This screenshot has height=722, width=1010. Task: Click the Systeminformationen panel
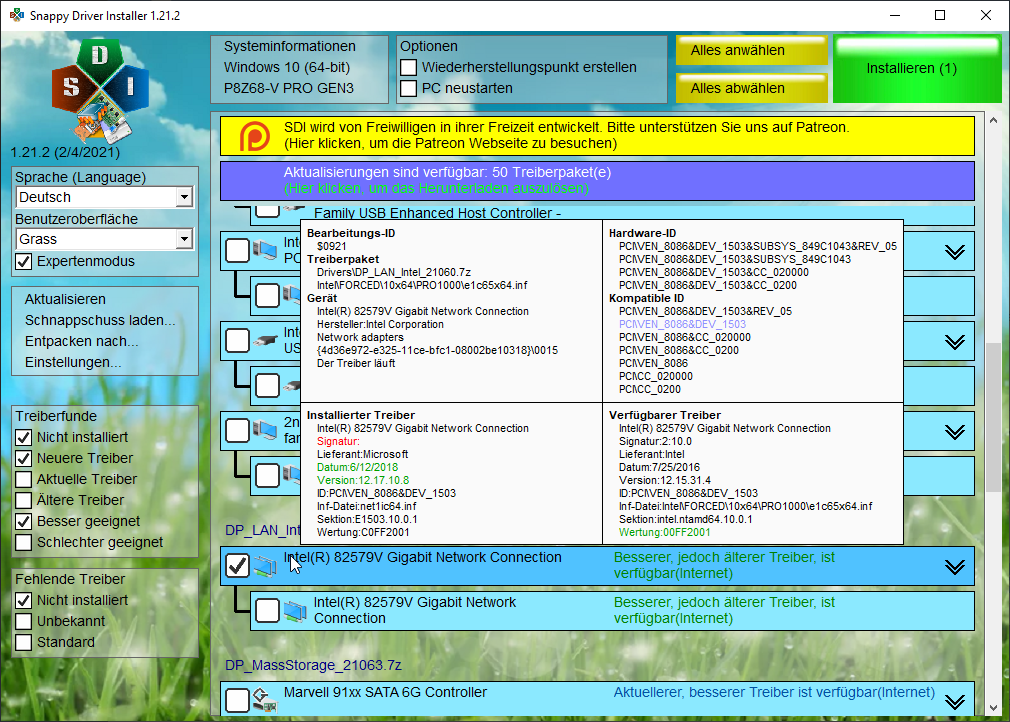coord(300,69)
